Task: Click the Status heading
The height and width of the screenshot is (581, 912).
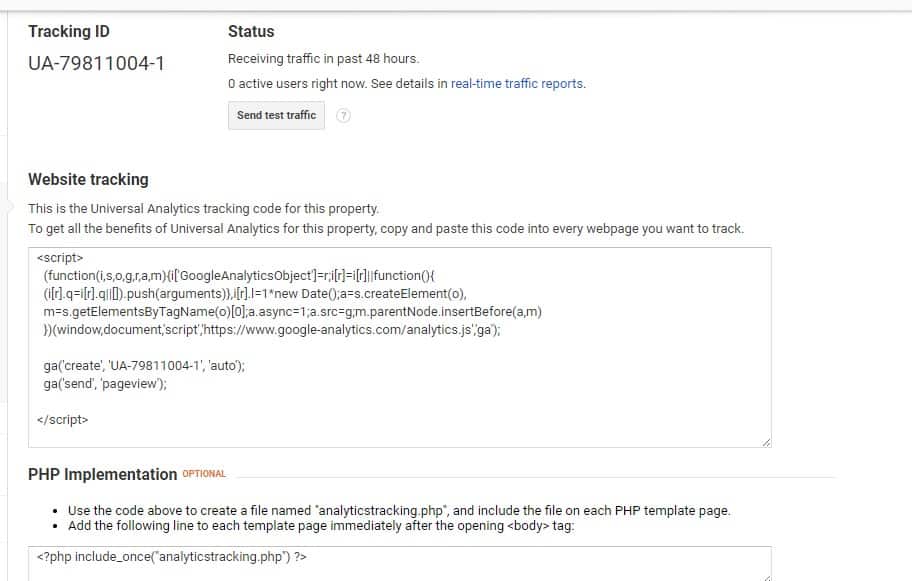Action: pyautogui.click(x=251, y=31)
